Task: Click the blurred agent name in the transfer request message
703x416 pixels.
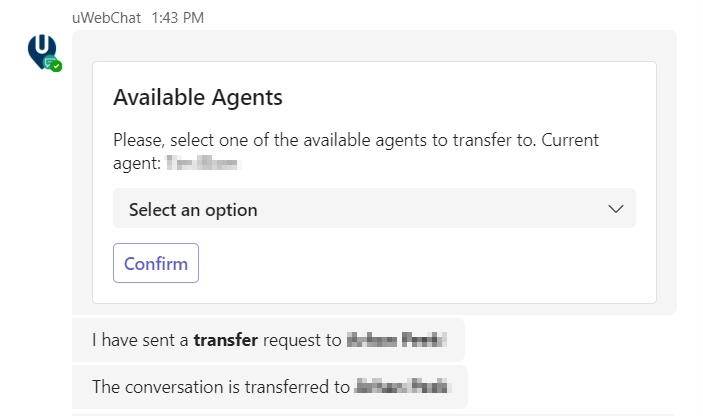Action: coord(396,340)
